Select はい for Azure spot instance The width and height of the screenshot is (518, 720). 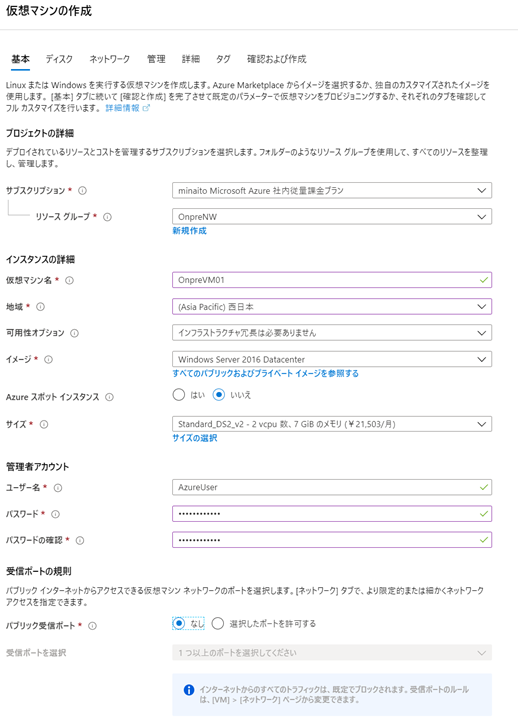point(179,395)
